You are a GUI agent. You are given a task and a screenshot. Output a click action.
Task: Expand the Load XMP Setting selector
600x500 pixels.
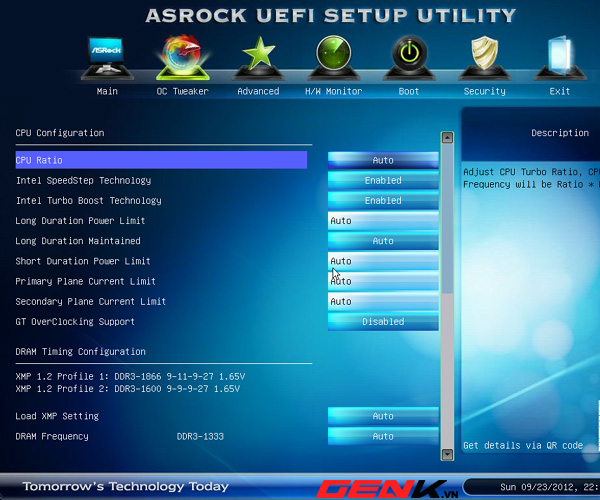tap(383, 416)
